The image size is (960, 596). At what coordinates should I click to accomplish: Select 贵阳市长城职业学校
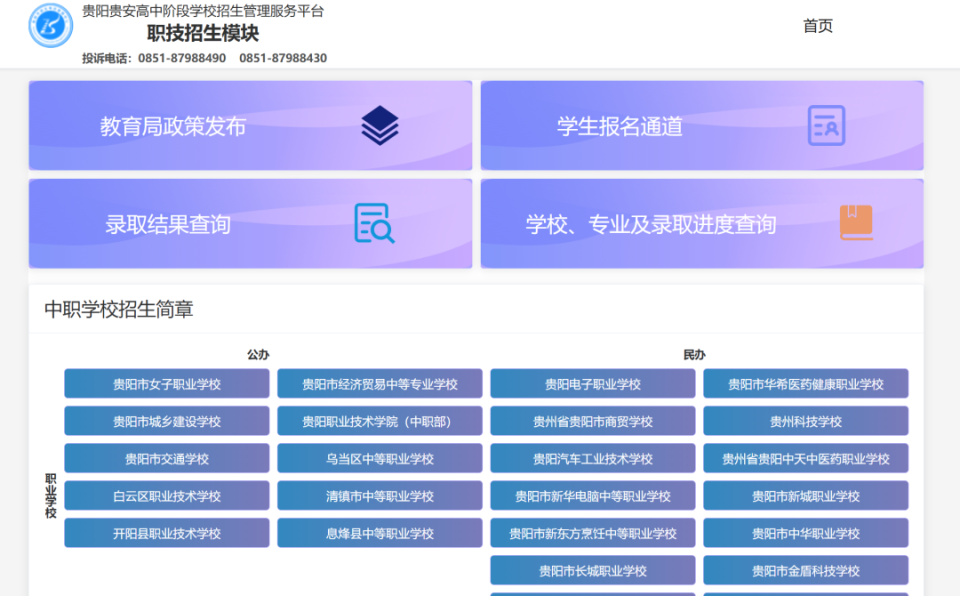coord(593,571)
